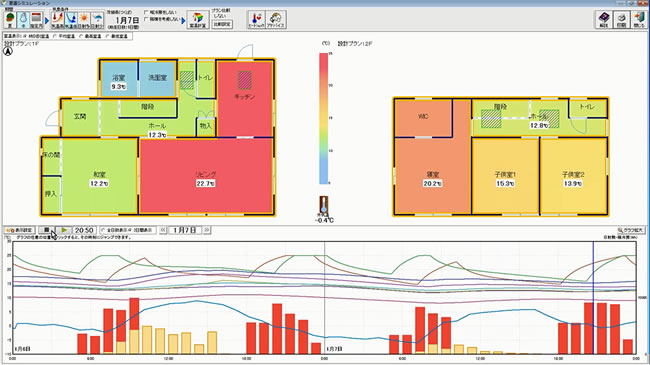650x365 pixels.
Task: Go to the next day arrow
Action: (x=206, y=230)
